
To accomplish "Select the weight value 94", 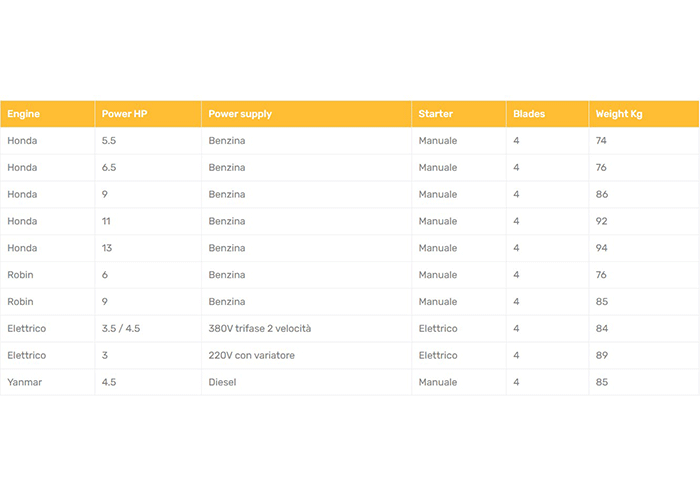I will (x=644, y=248).
